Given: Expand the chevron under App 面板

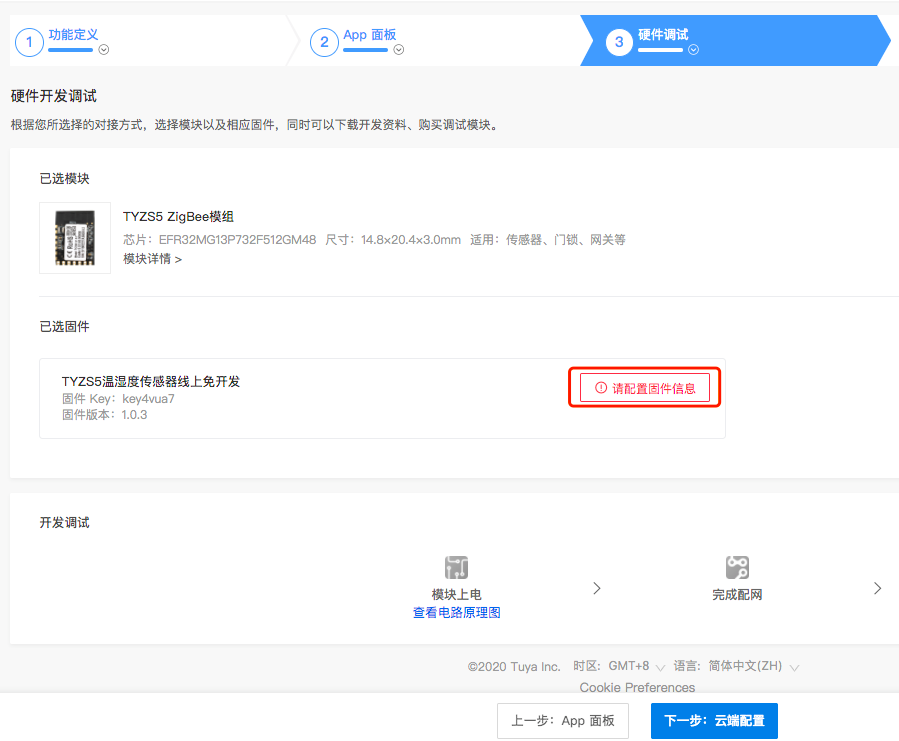Looking at the screenshot, I should tap(399, 50).
